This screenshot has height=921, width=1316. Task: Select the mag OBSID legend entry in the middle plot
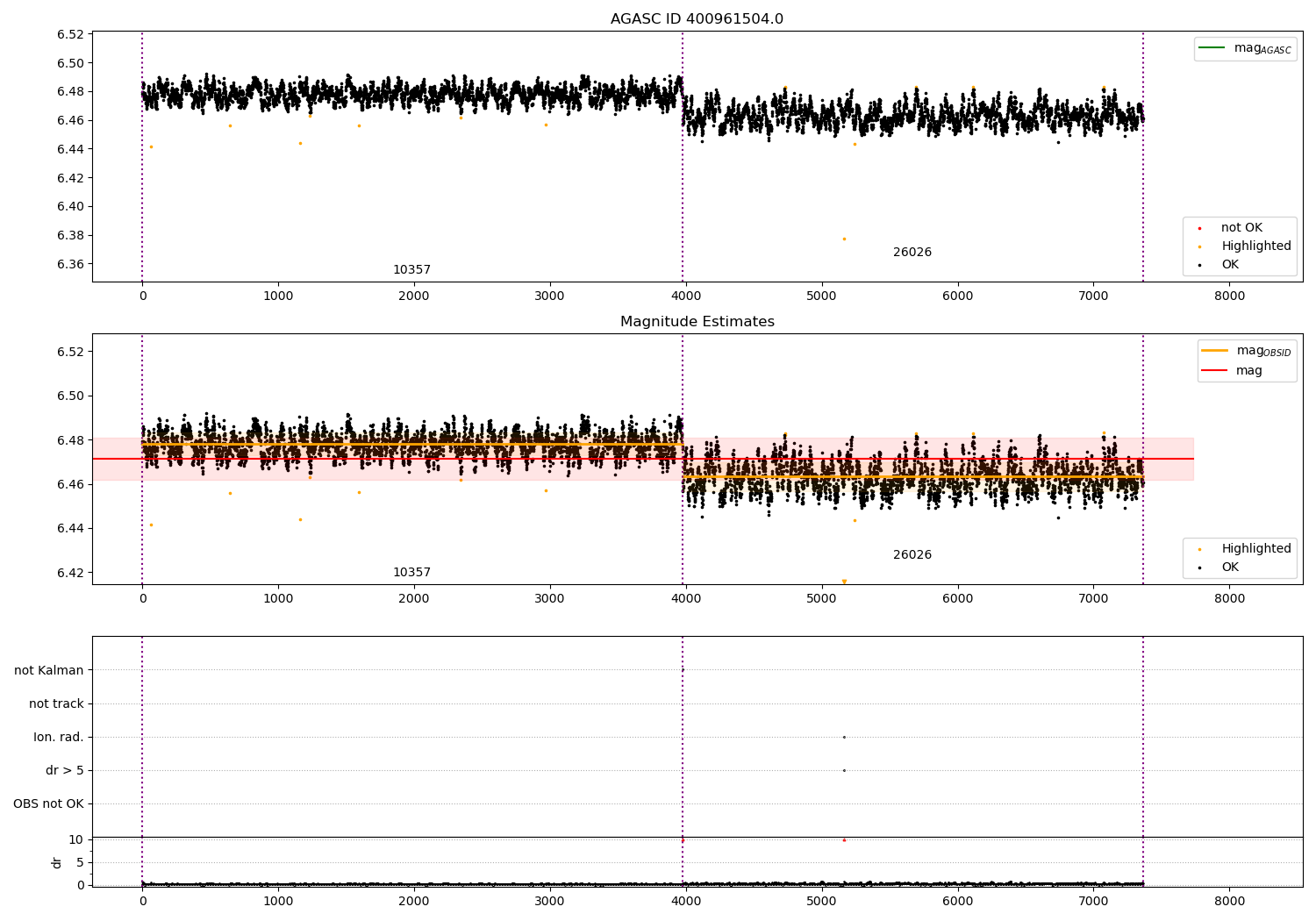click(x=1246, y=351)
